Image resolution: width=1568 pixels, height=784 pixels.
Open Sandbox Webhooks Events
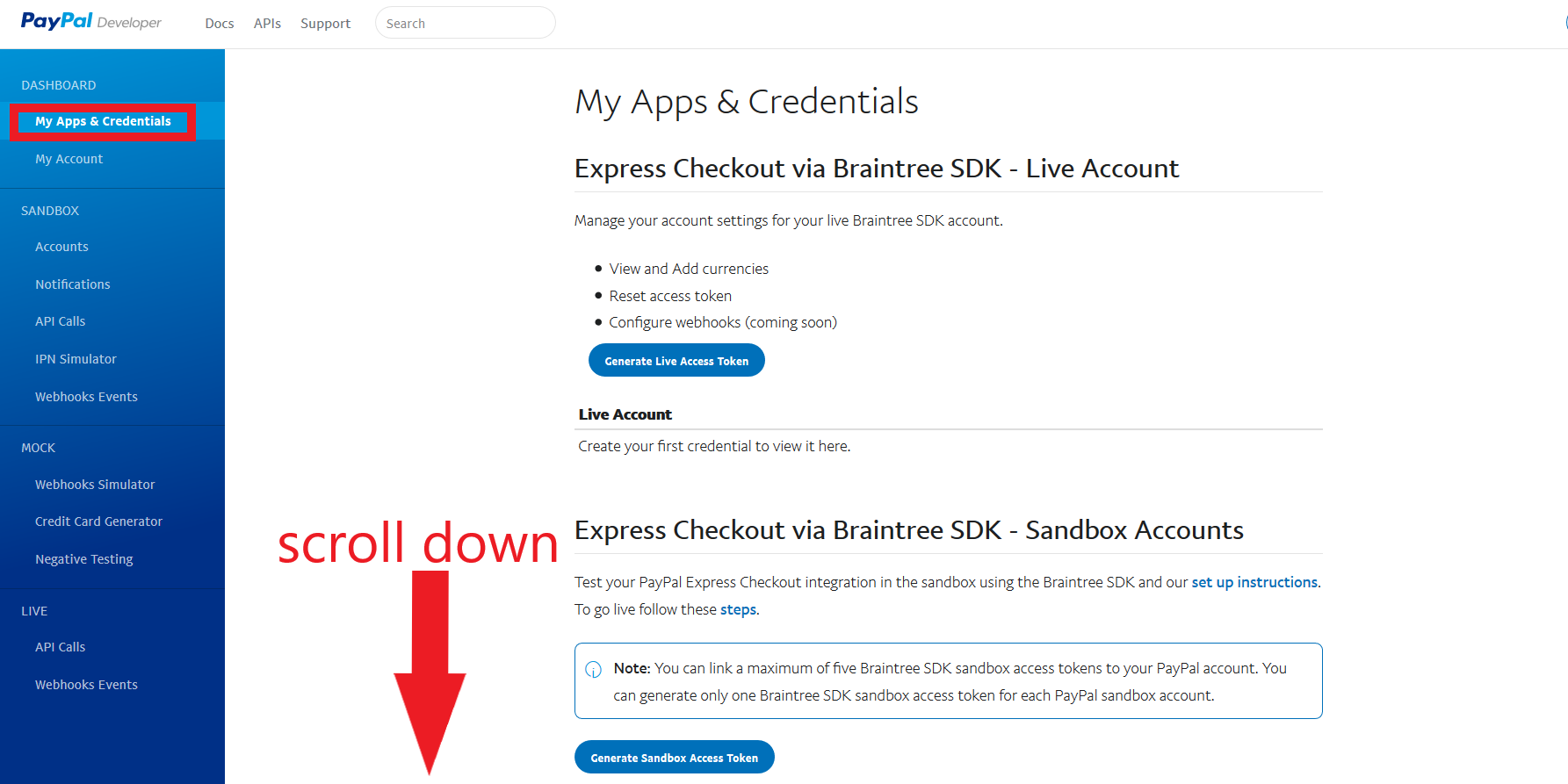coord(86,397)
